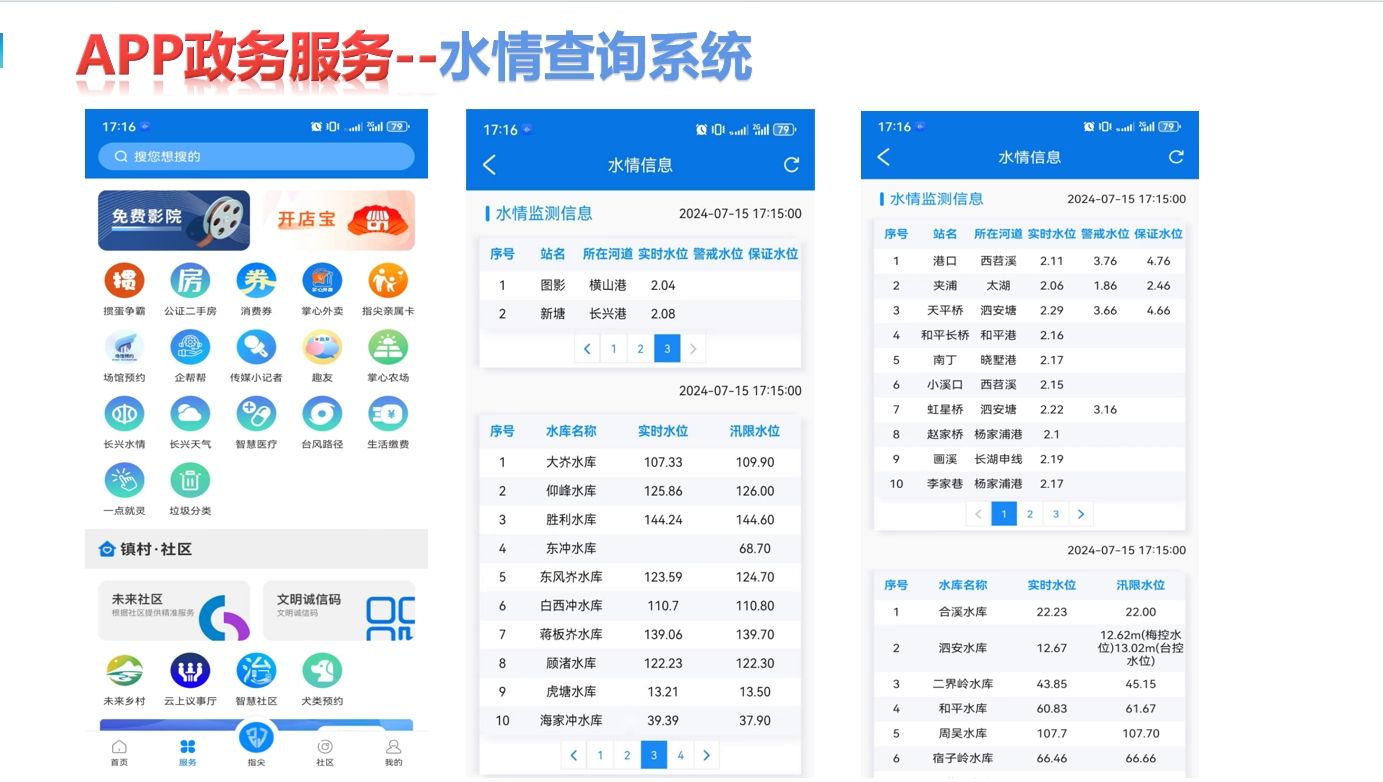Click the refresh icon in the middle phone header

(x=791, y=165)
